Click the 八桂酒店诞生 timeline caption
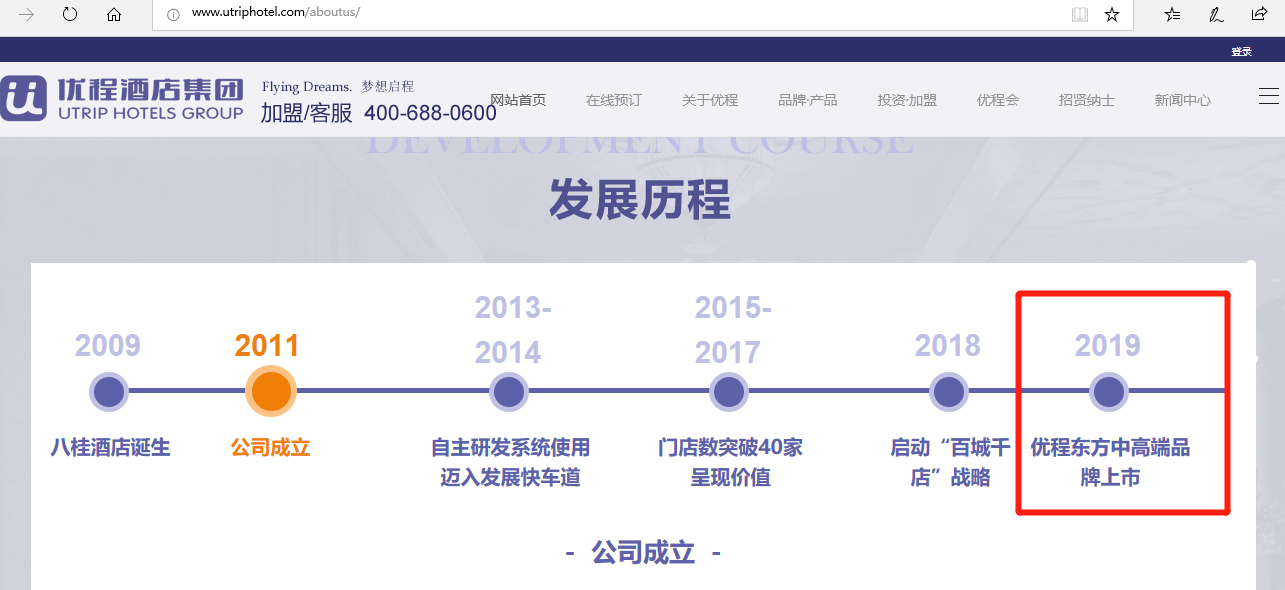Screen dimensions: 1285x590 [111, 447]
